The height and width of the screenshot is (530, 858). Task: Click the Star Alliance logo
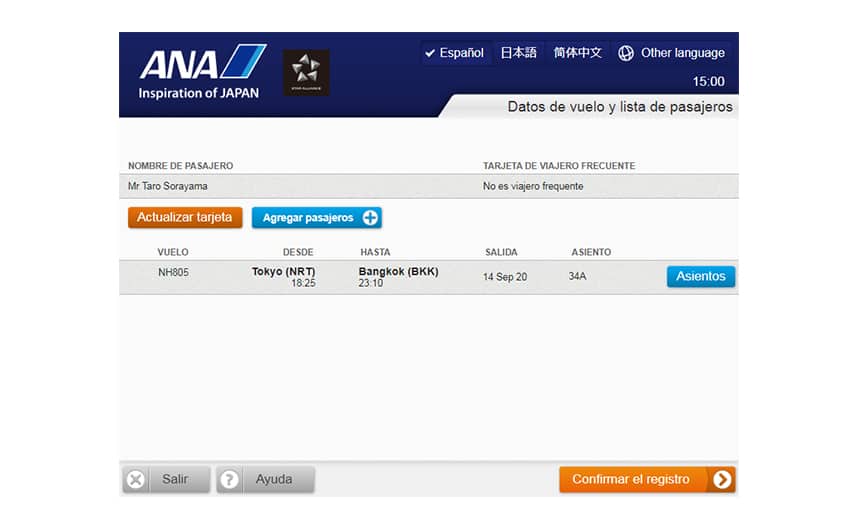(x=305, y=73)
